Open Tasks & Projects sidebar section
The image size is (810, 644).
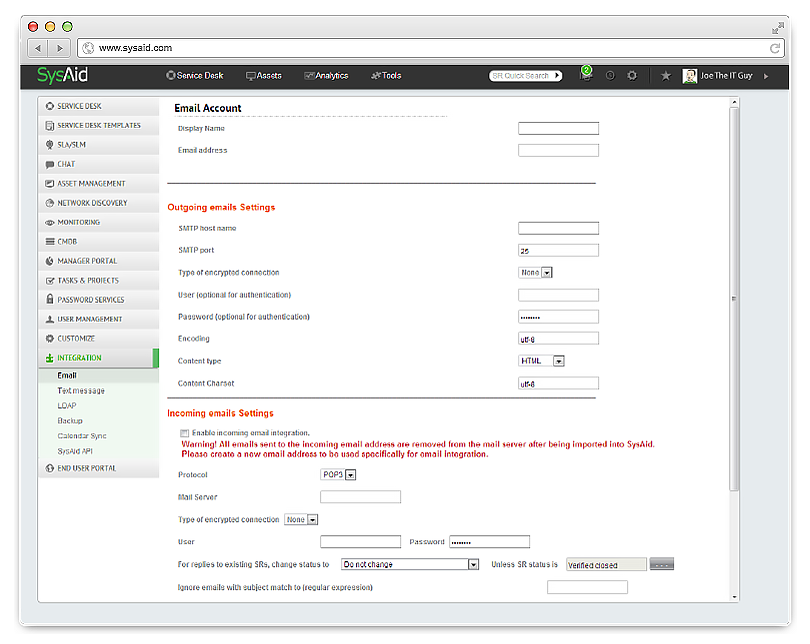pyautogui.click(x=99, y=280)
